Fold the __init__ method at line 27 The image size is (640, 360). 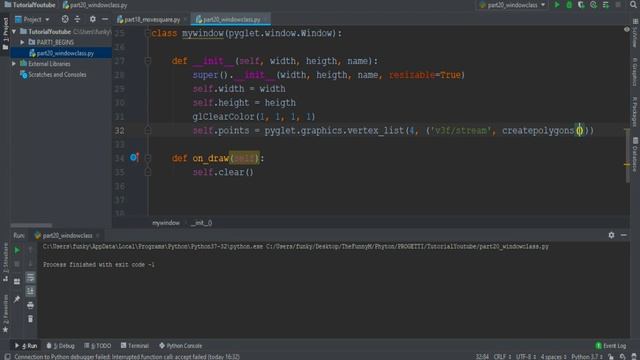point(148,61)
